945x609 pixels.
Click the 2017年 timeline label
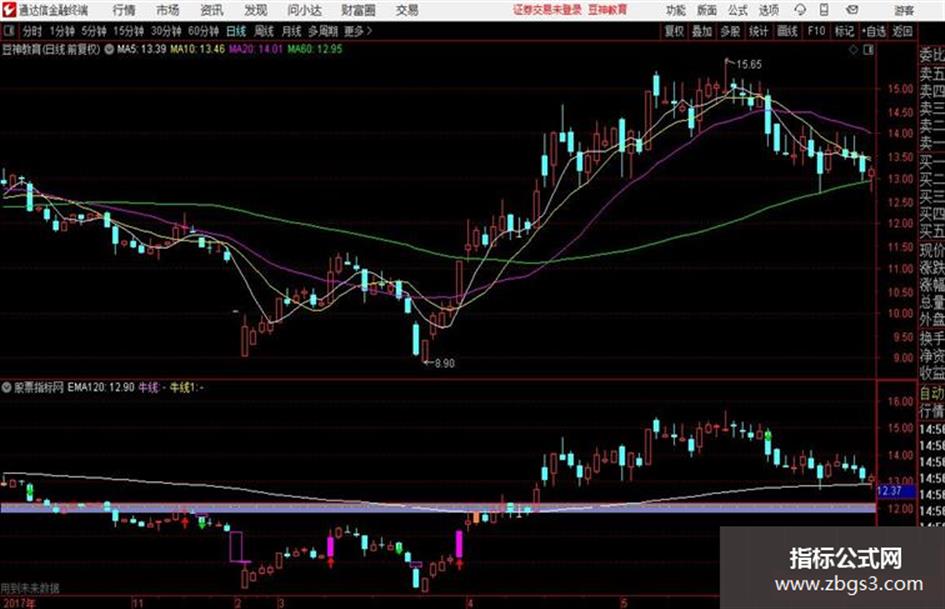point(19,602)
